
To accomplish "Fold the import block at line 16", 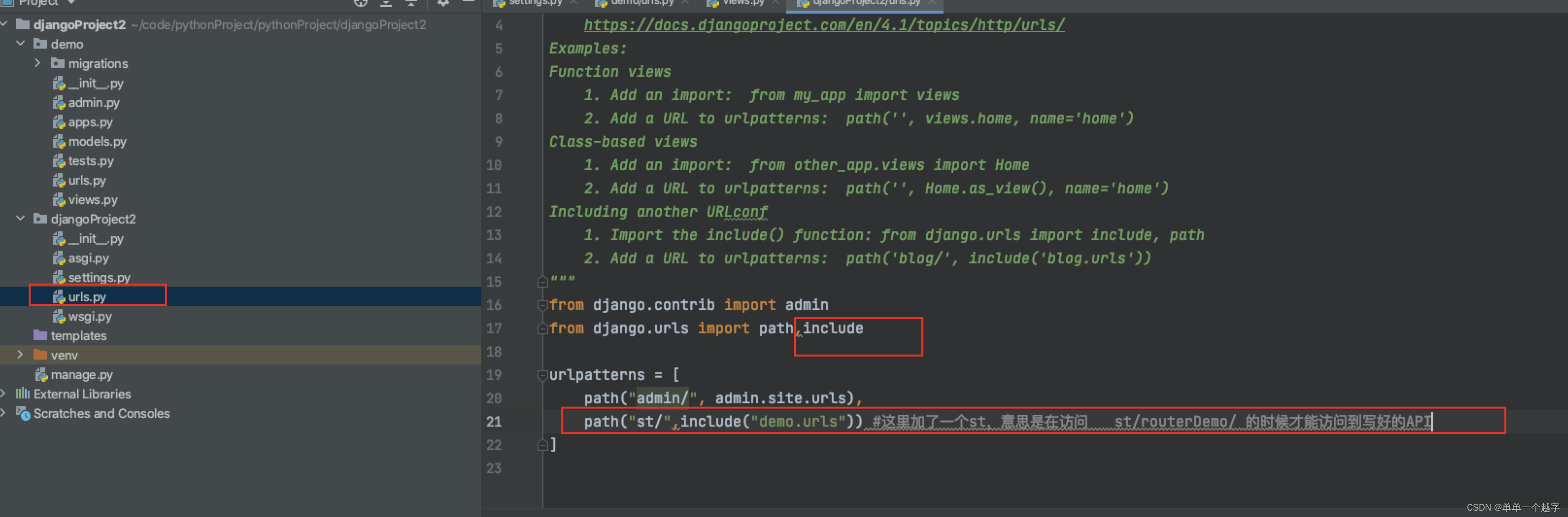I will 542,305.
